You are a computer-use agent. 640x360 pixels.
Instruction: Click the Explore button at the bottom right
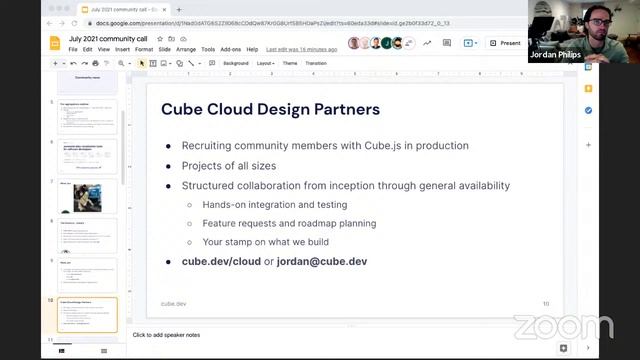564,348
